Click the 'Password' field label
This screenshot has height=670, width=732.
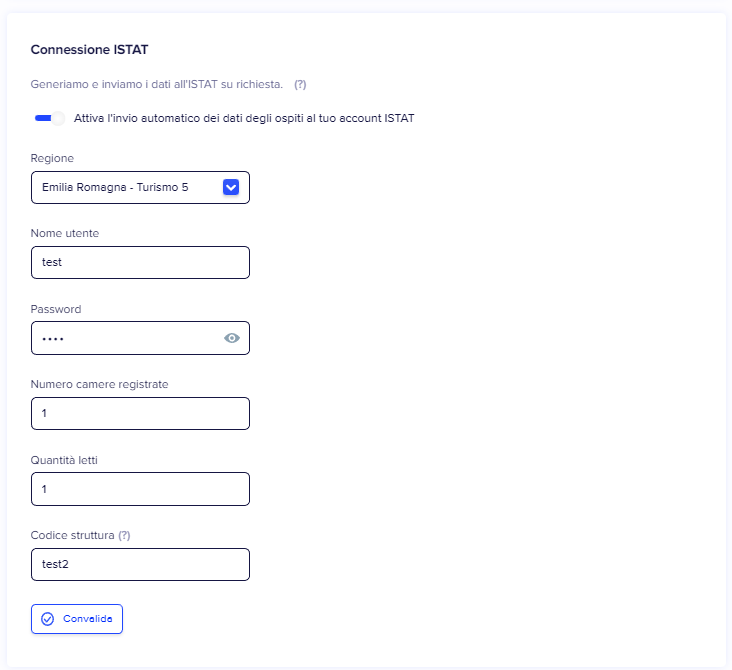click(56, 309)
